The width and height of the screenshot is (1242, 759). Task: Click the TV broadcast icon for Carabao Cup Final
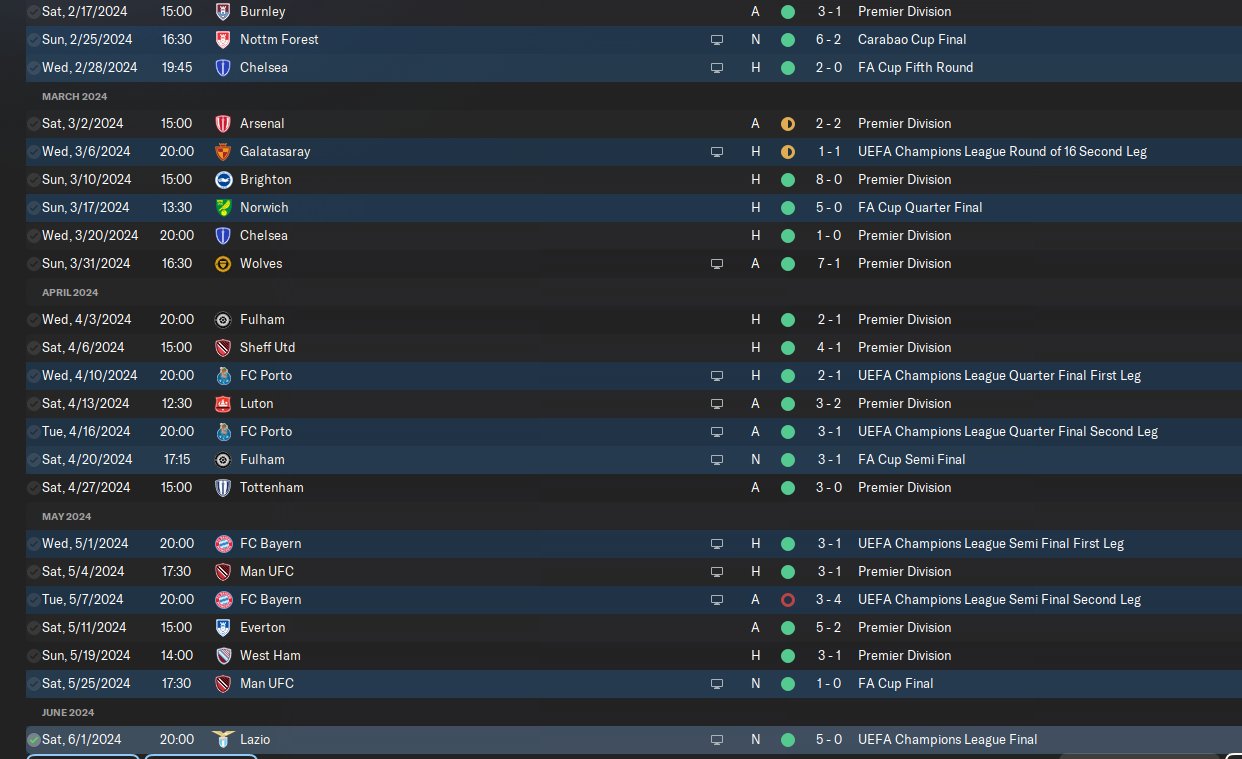(716, 40)
